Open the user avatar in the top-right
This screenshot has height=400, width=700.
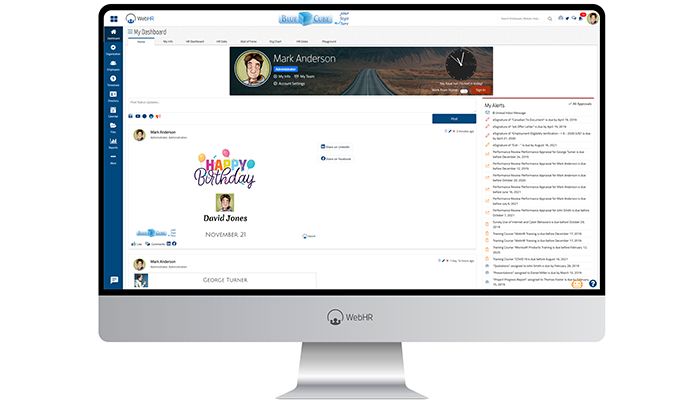[592, 18]
